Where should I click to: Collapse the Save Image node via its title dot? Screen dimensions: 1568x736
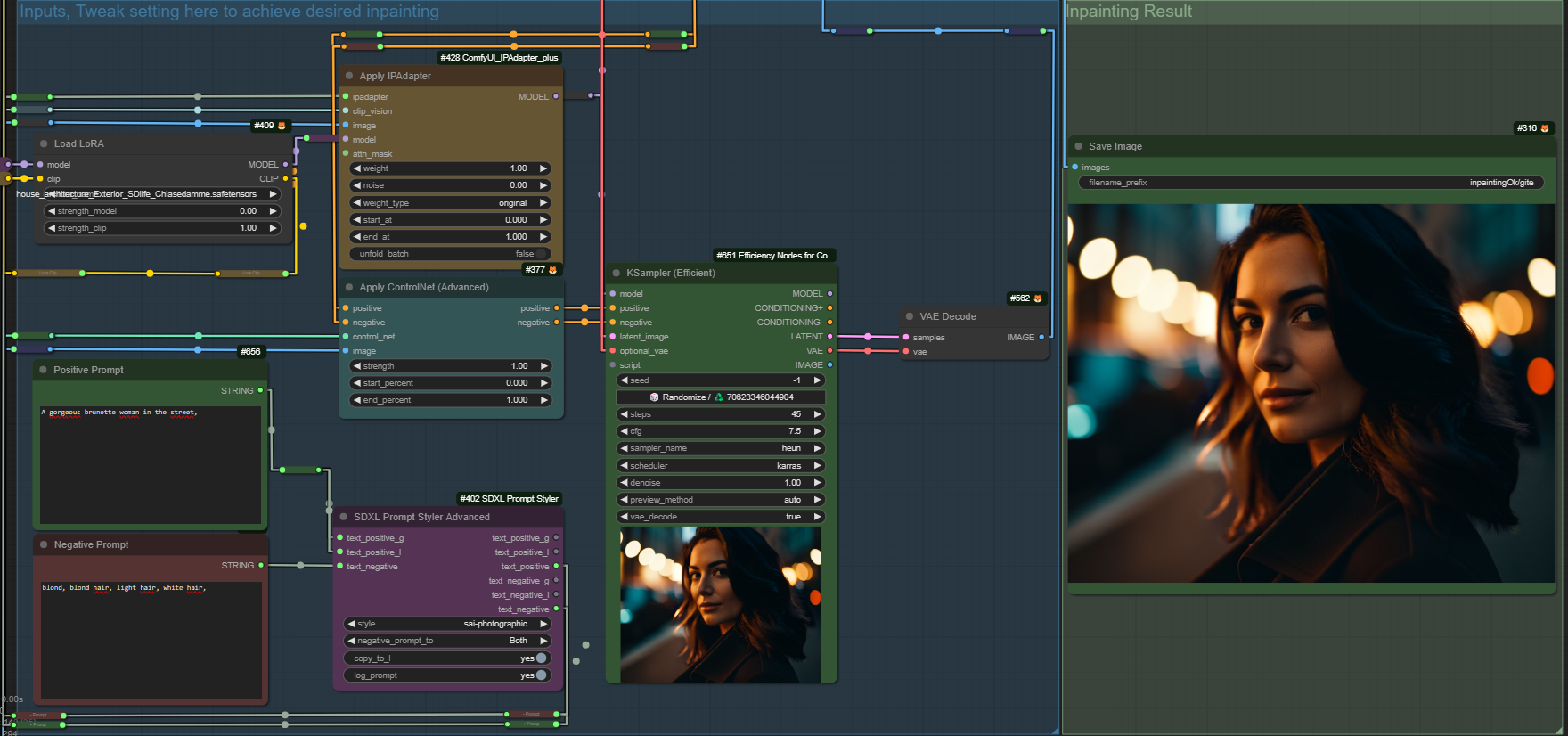(x=1079, y=146)
